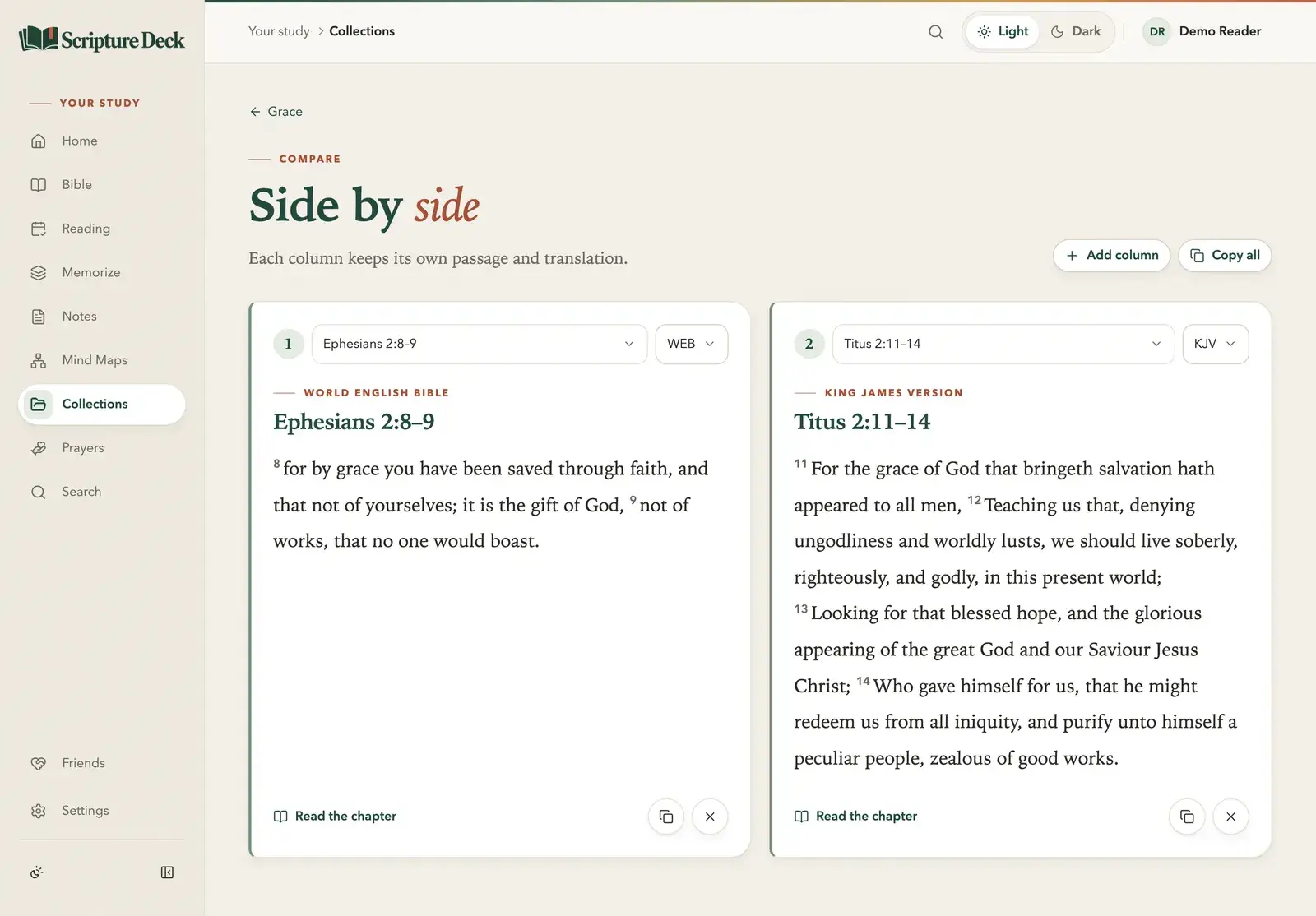Open the Ephesians 2:8-9 passage dropdown

(480, 344)
